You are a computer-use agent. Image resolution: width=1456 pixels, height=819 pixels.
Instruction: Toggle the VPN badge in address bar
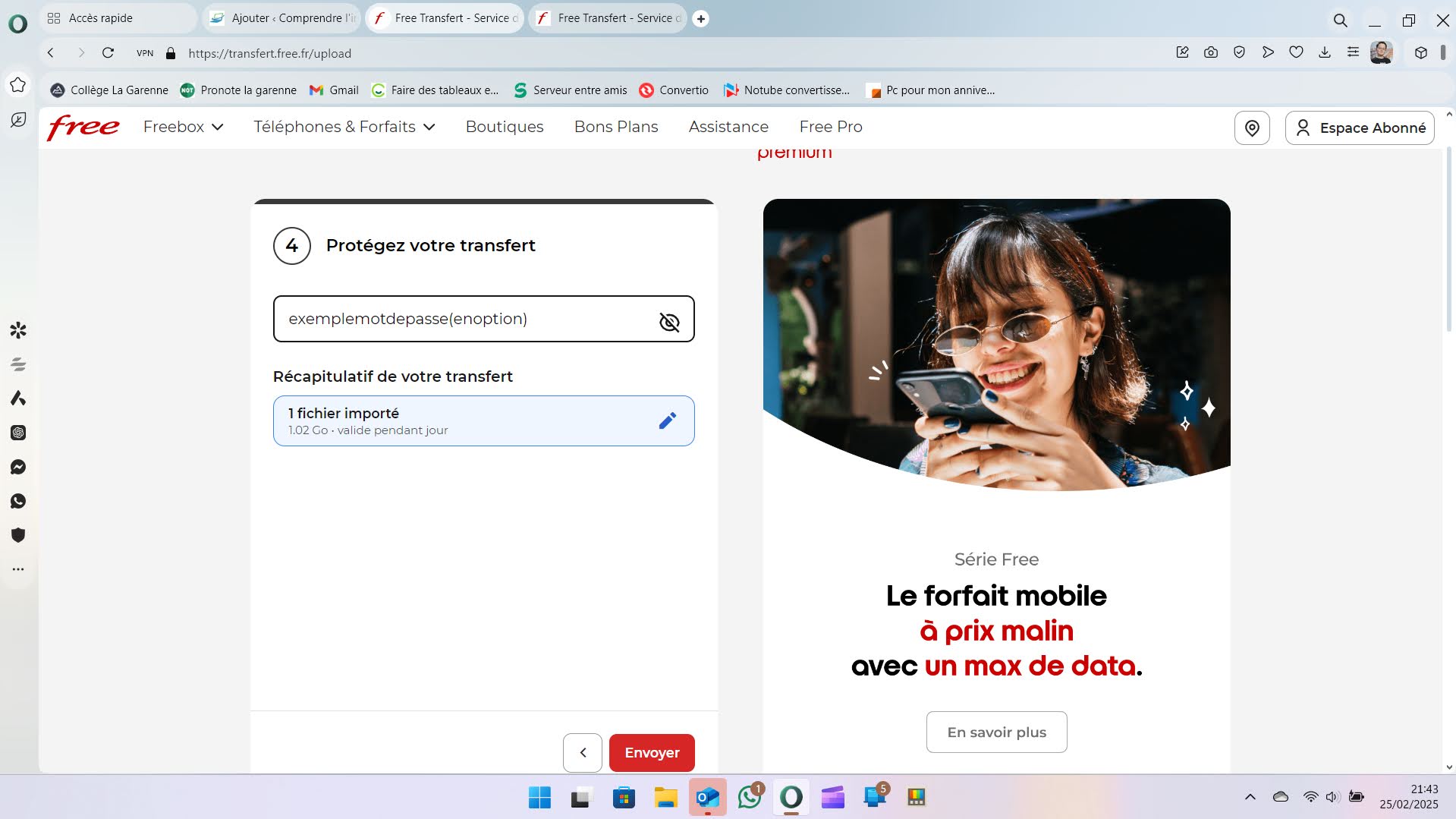144,53
